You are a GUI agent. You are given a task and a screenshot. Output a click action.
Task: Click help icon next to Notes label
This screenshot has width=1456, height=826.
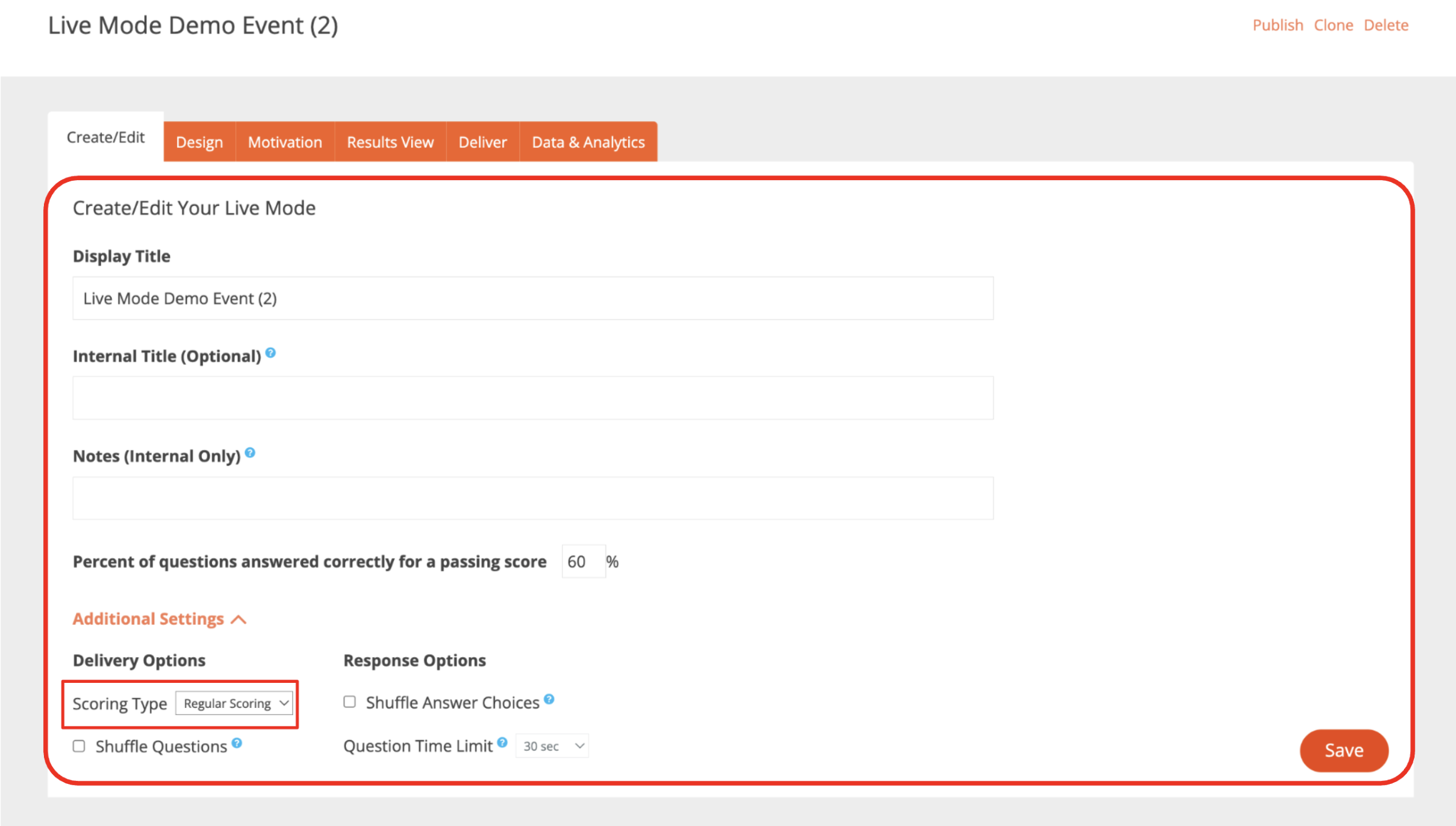[250, 453]
